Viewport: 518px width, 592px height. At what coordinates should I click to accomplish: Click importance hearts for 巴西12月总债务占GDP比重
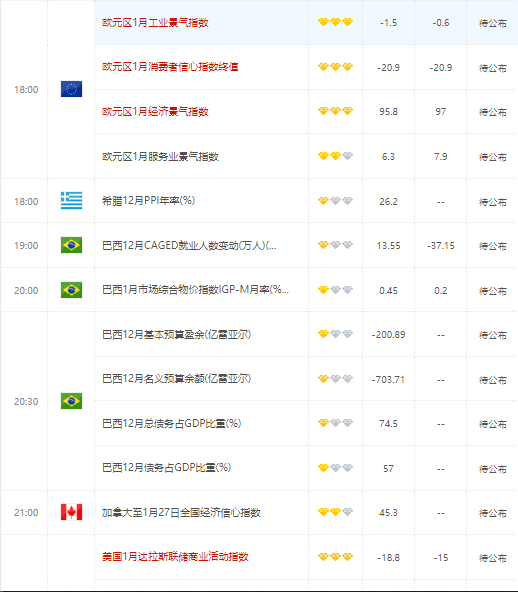(x=335, y=423)
